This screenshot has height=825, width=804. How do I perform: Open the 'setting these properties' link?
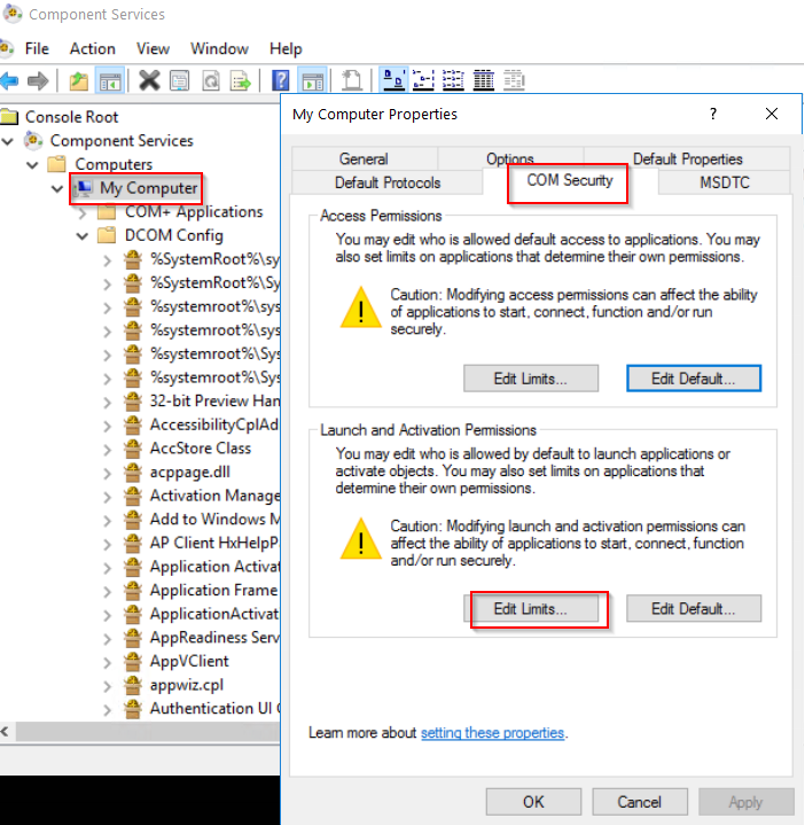coord(493,732)
